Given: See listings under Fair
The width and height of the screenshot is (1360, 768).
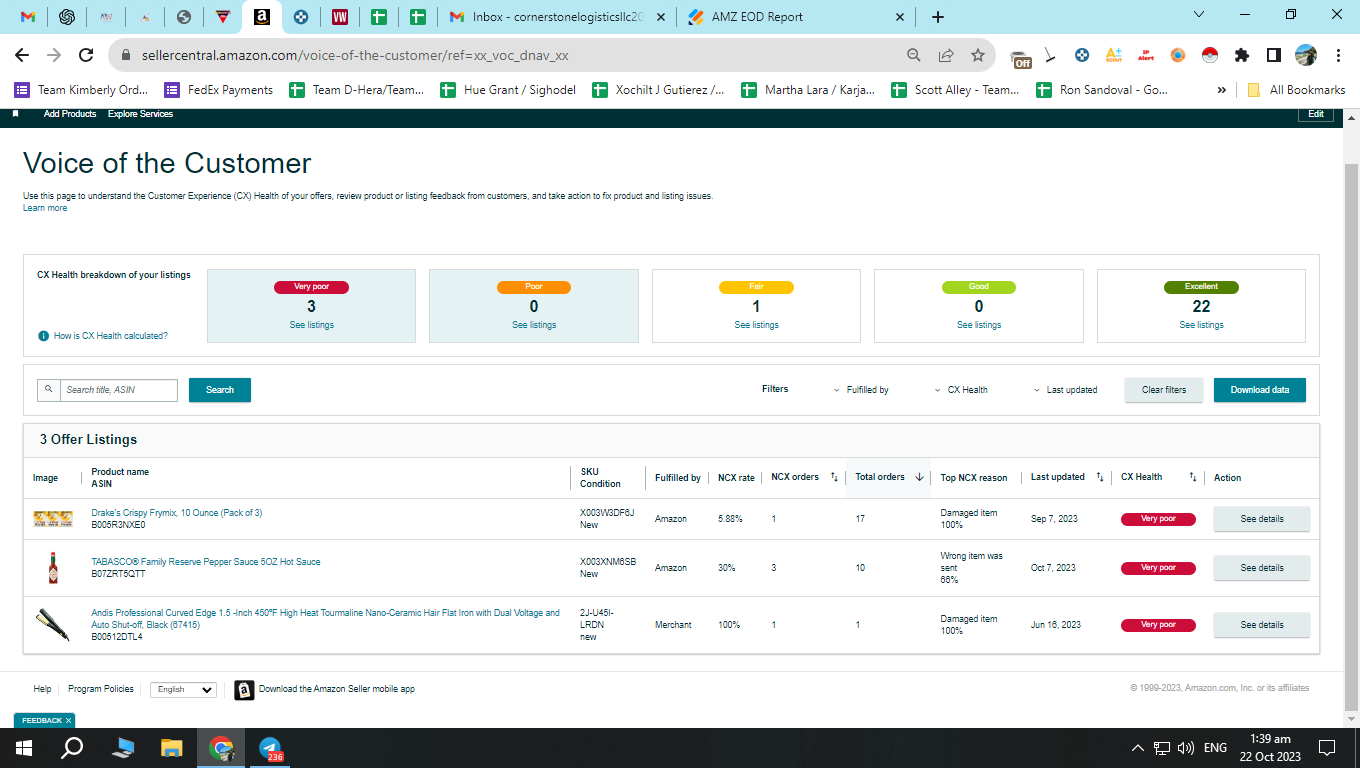Looking at the screenshot, I should click(x=756, y=325).
